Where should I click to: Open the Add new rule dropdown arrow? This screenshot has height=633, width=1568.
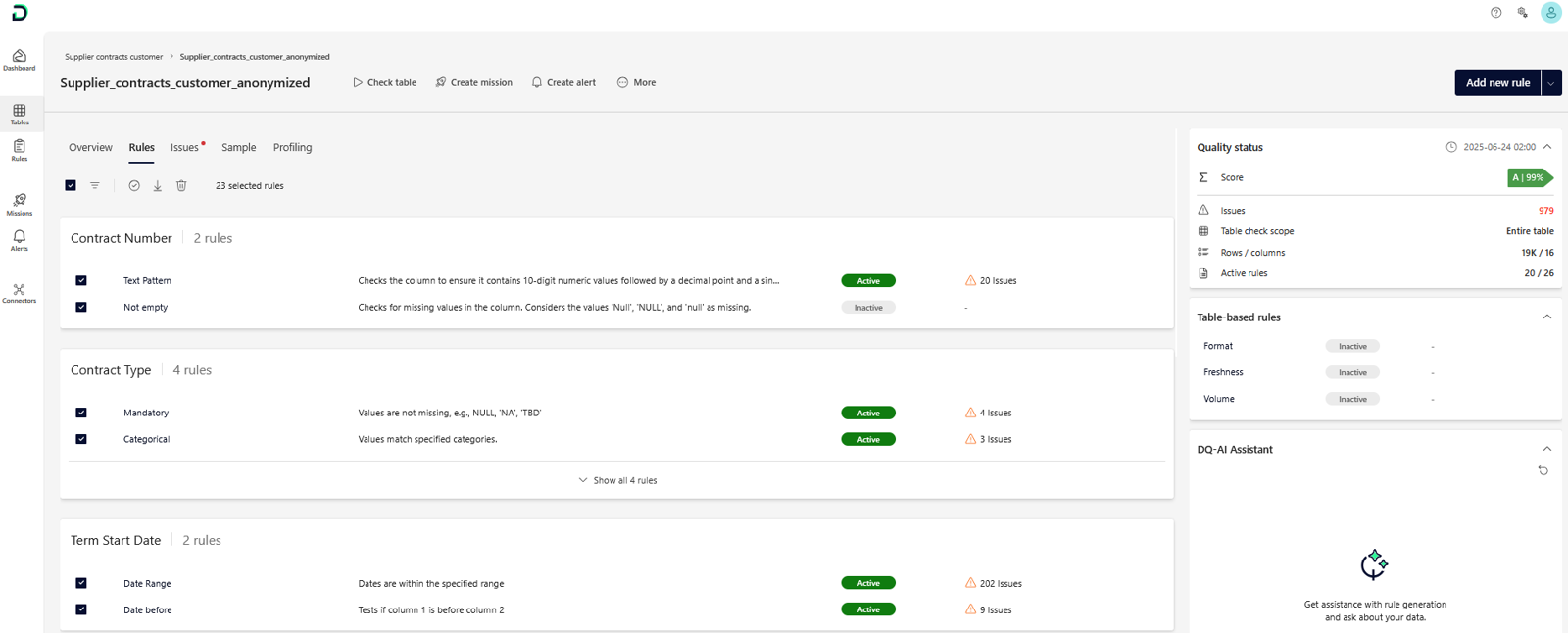[1550, 83]
